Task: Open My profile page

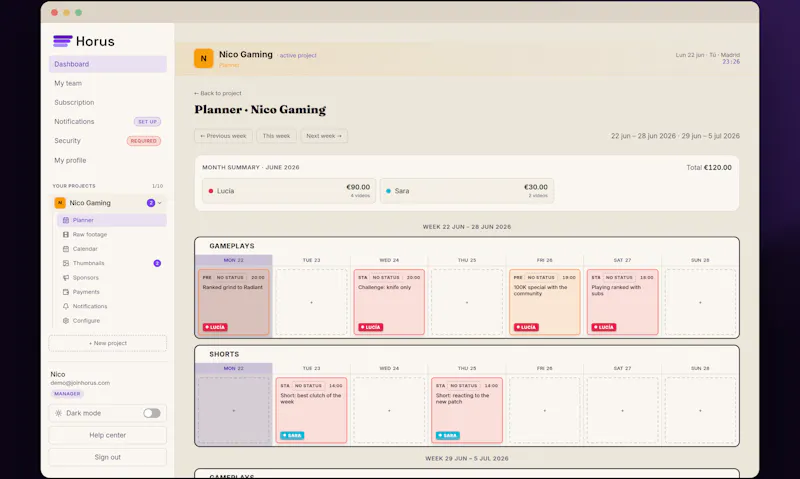Action: click(108, 160)
